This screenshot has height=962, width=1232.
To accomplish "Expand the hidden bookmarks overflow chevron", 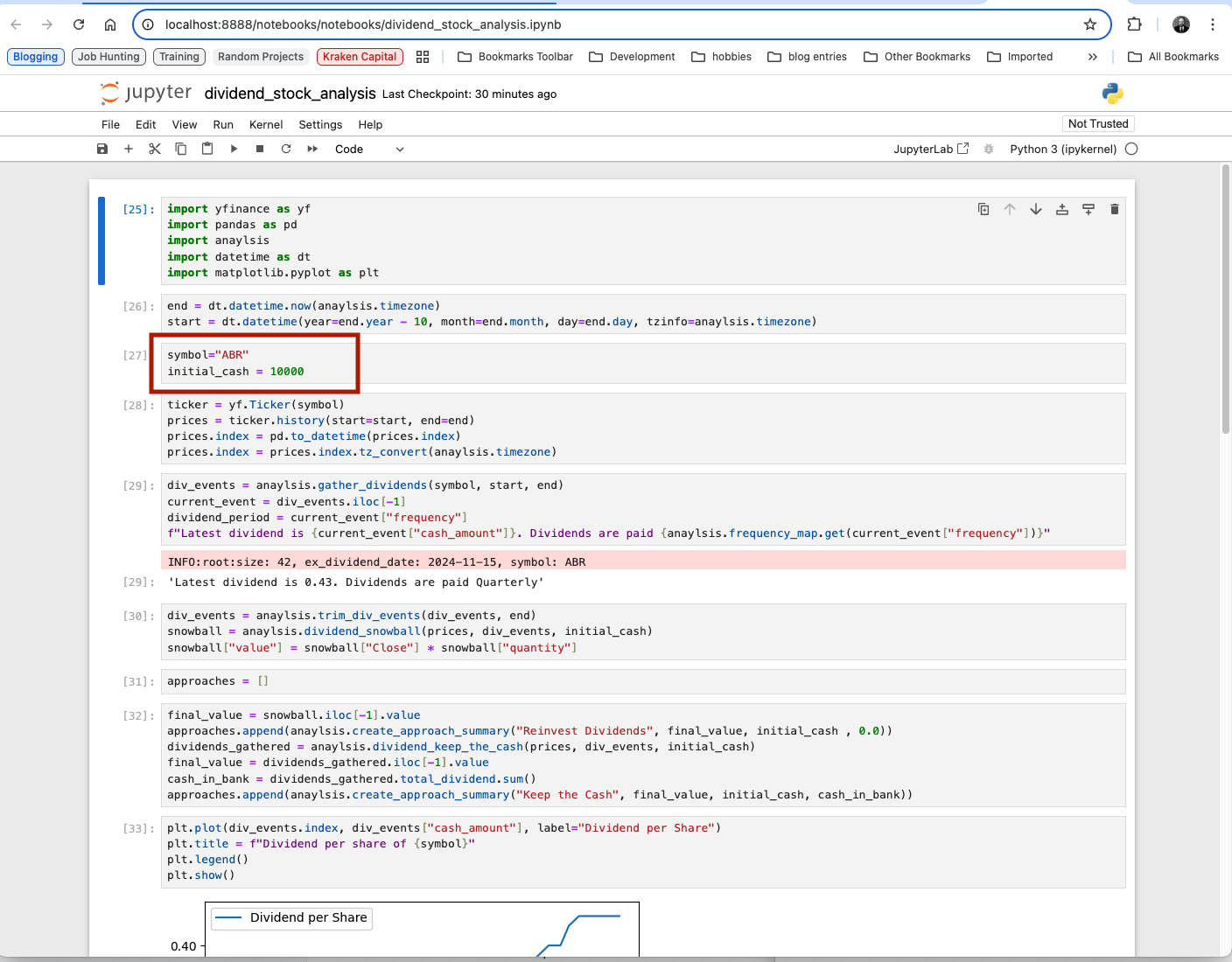I will pos(1092,57).
